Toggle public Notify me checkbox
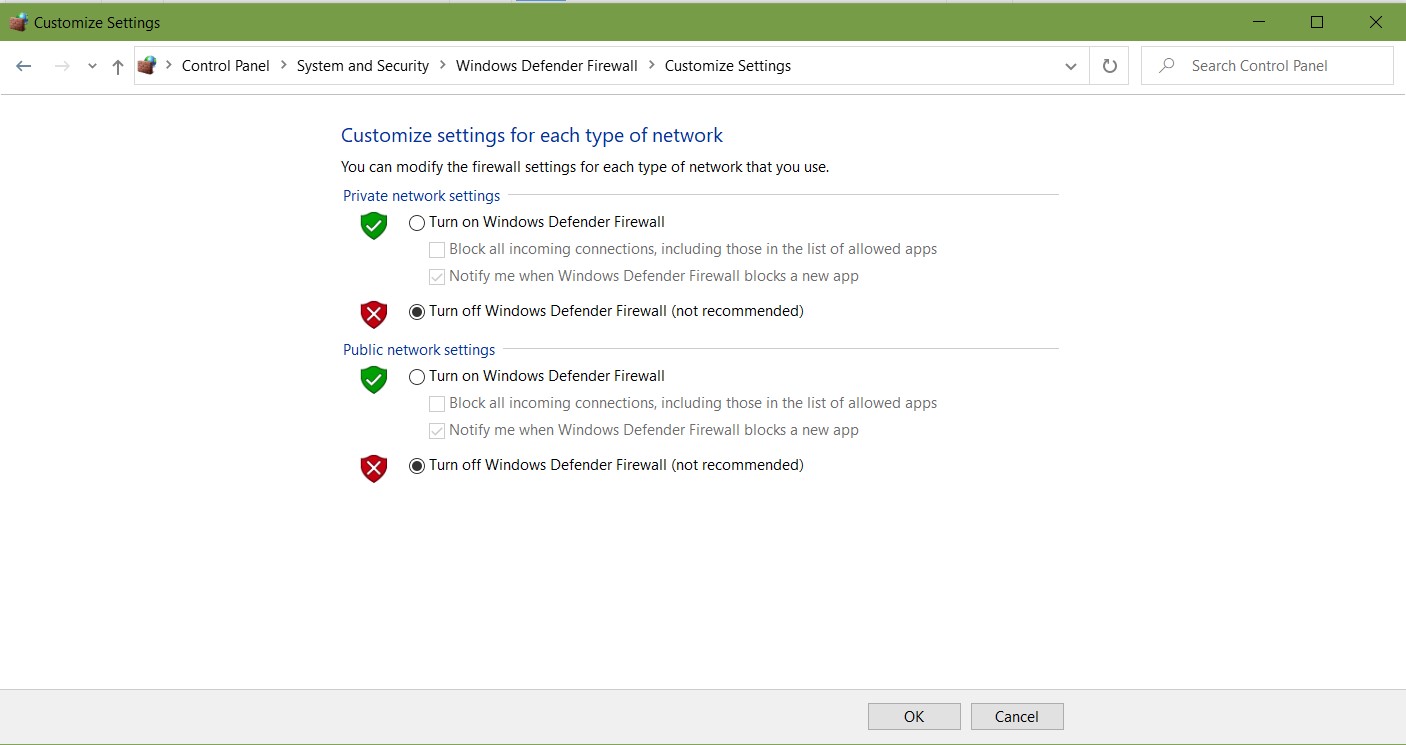Viewport: 1406px width, 745px height. coord(437,431)
